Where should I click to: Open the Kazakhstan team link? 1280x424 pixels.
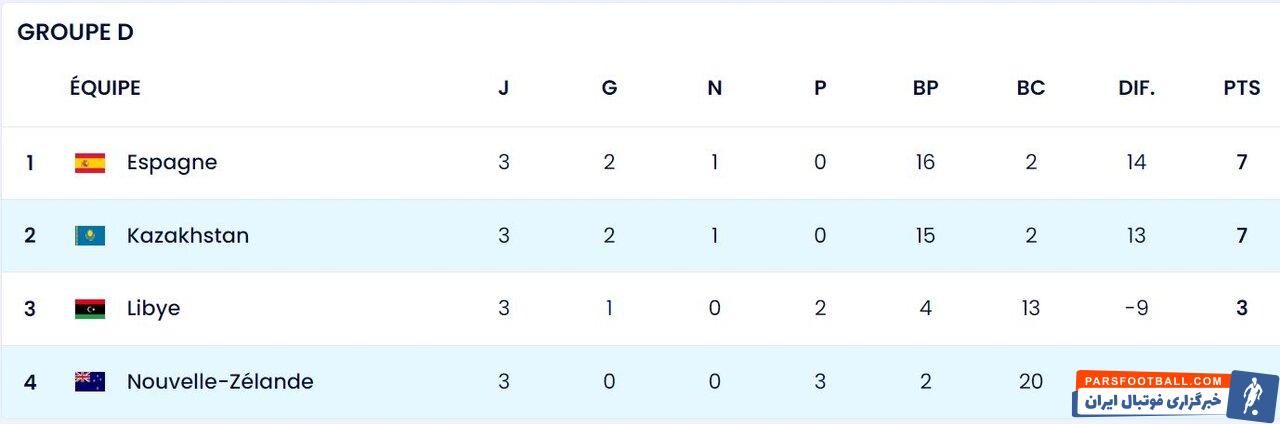click(188, 236)
